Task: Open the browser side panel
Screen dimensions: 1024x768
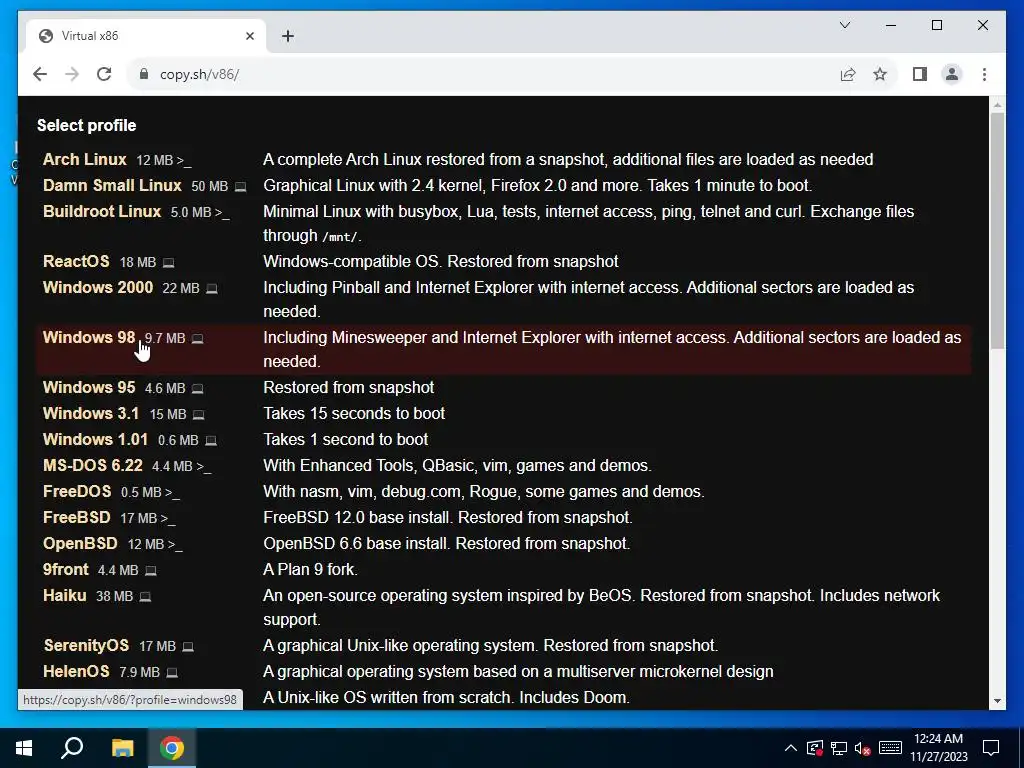Action: pos(920,74)
